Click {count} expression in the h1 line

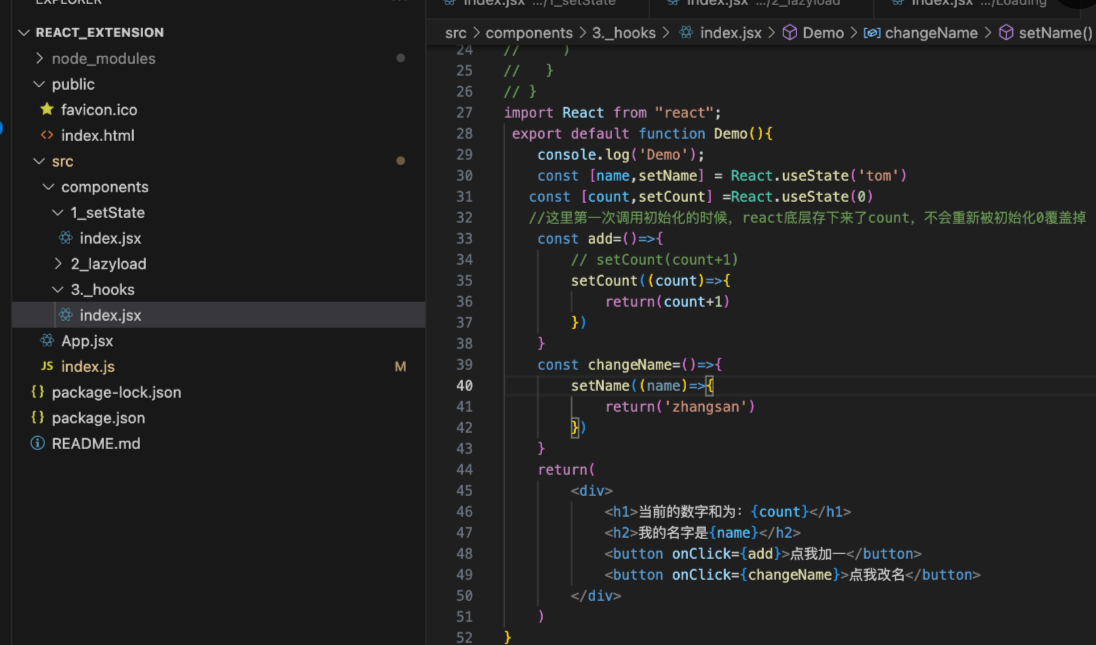[x=779, y=512]
